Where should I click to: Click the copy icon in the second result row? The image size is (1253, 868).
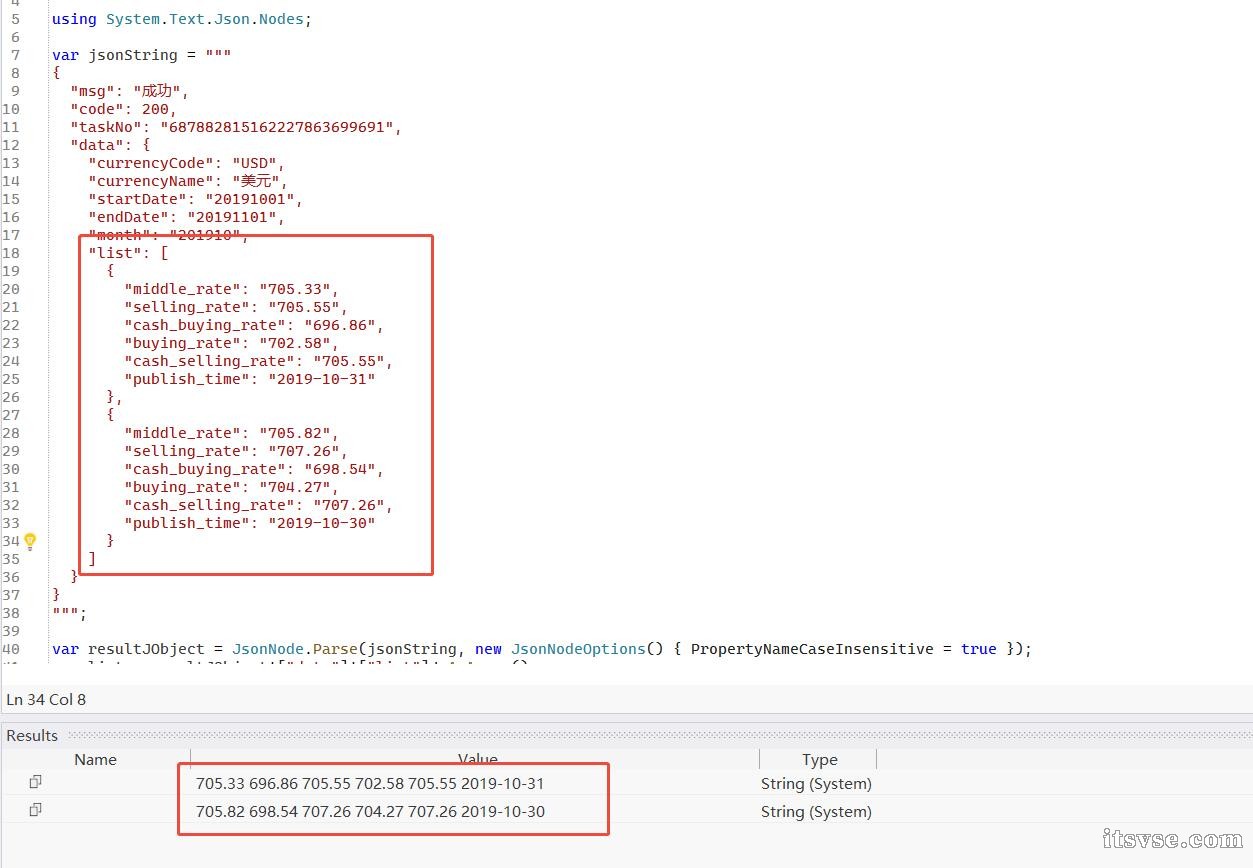[36, 810]
